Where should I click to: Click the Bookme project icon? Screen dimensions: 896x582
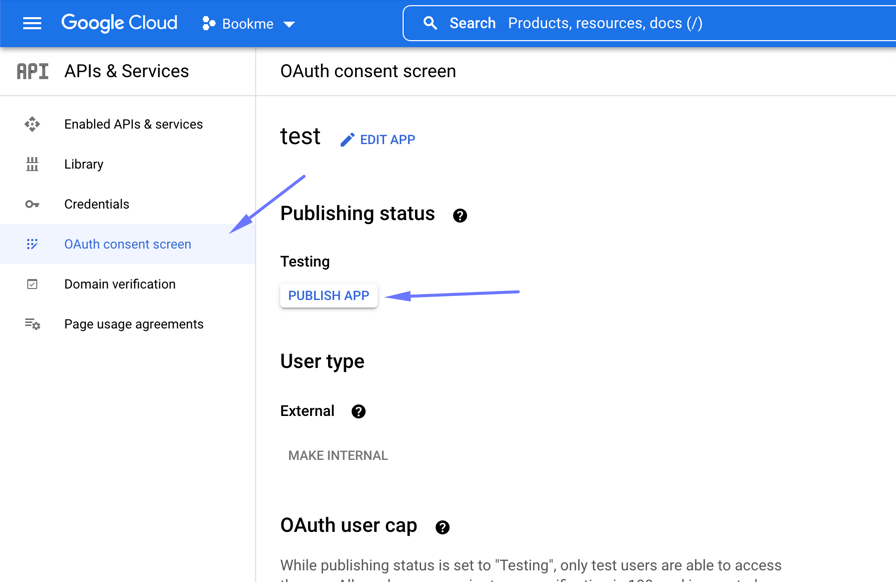tap(209, 23)
